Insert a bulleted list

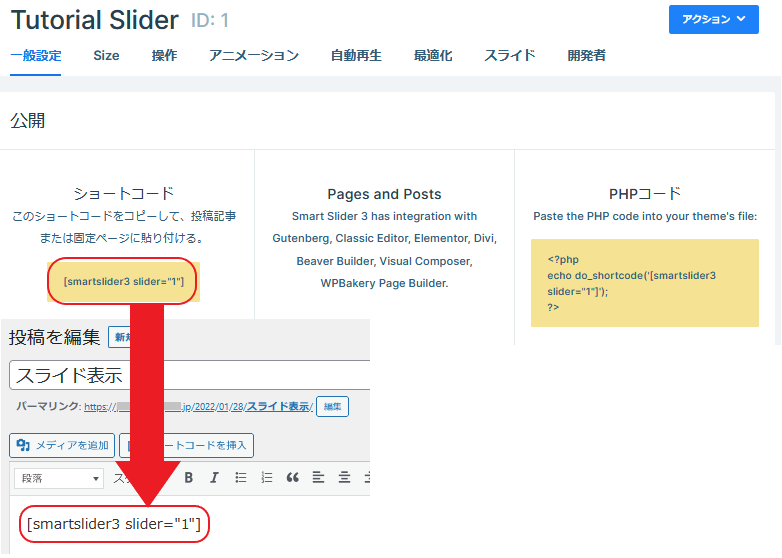[240, 478]
